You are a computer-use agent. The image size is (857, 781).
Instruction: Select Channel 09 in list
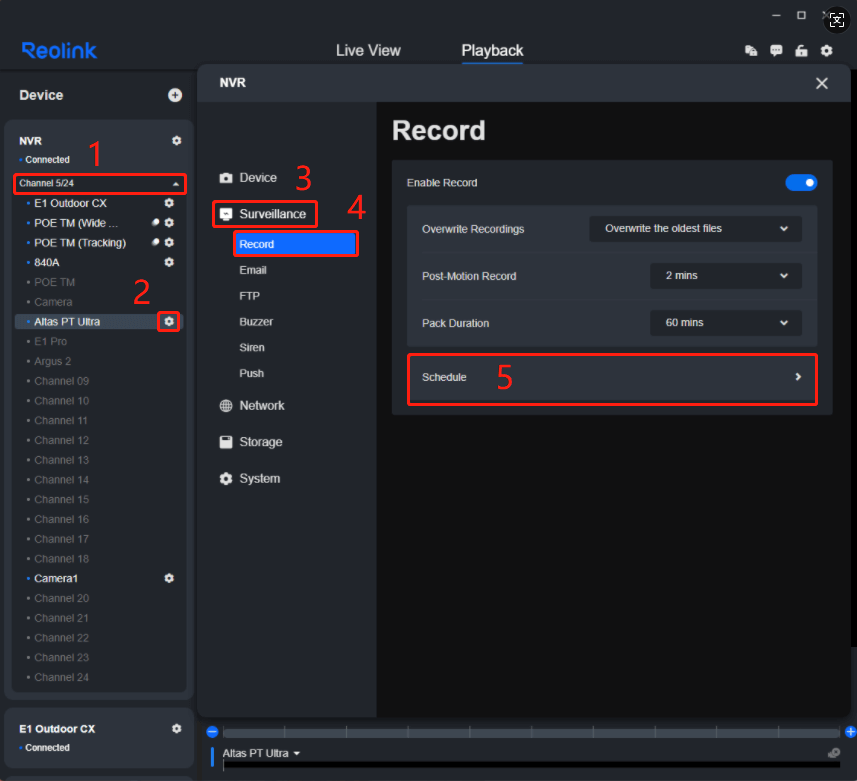coord(61,380)
